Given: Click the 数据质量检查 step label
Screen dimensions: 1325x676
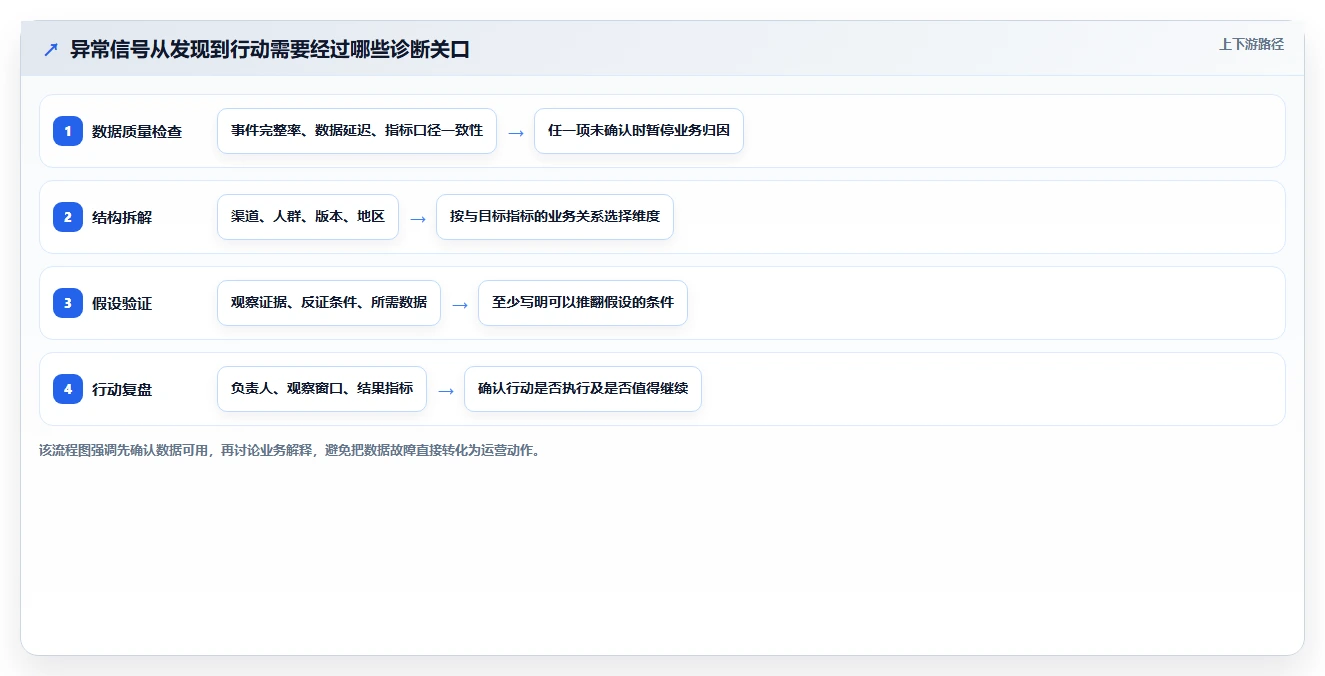Looking at the screenshot, I should 137,131.
